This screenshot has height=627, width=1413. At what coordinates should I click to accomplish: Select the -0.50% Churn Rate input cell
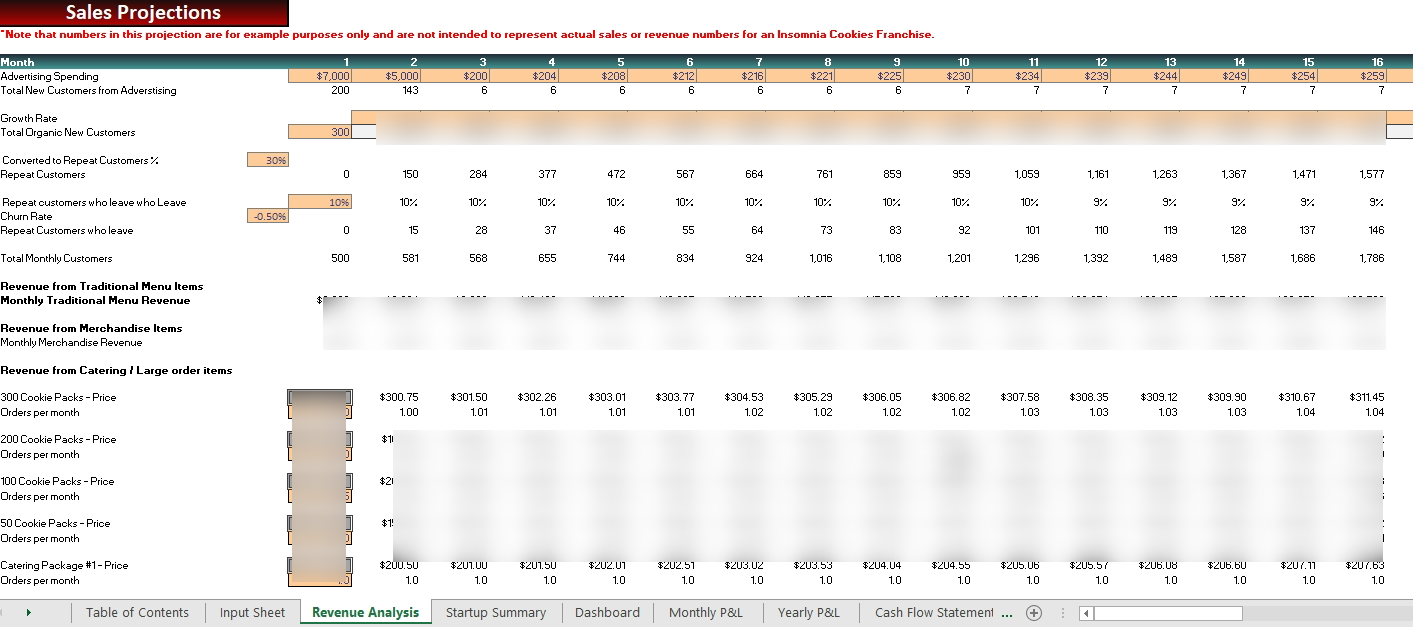267,216
